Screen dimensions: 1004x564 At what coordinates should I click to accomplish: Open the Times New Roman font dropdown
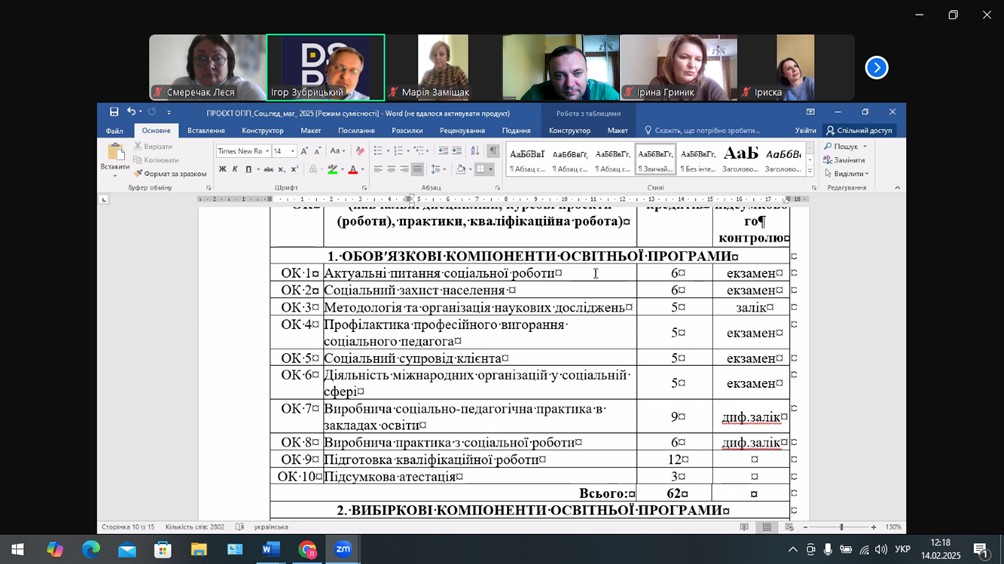click(x=266, y=151)
